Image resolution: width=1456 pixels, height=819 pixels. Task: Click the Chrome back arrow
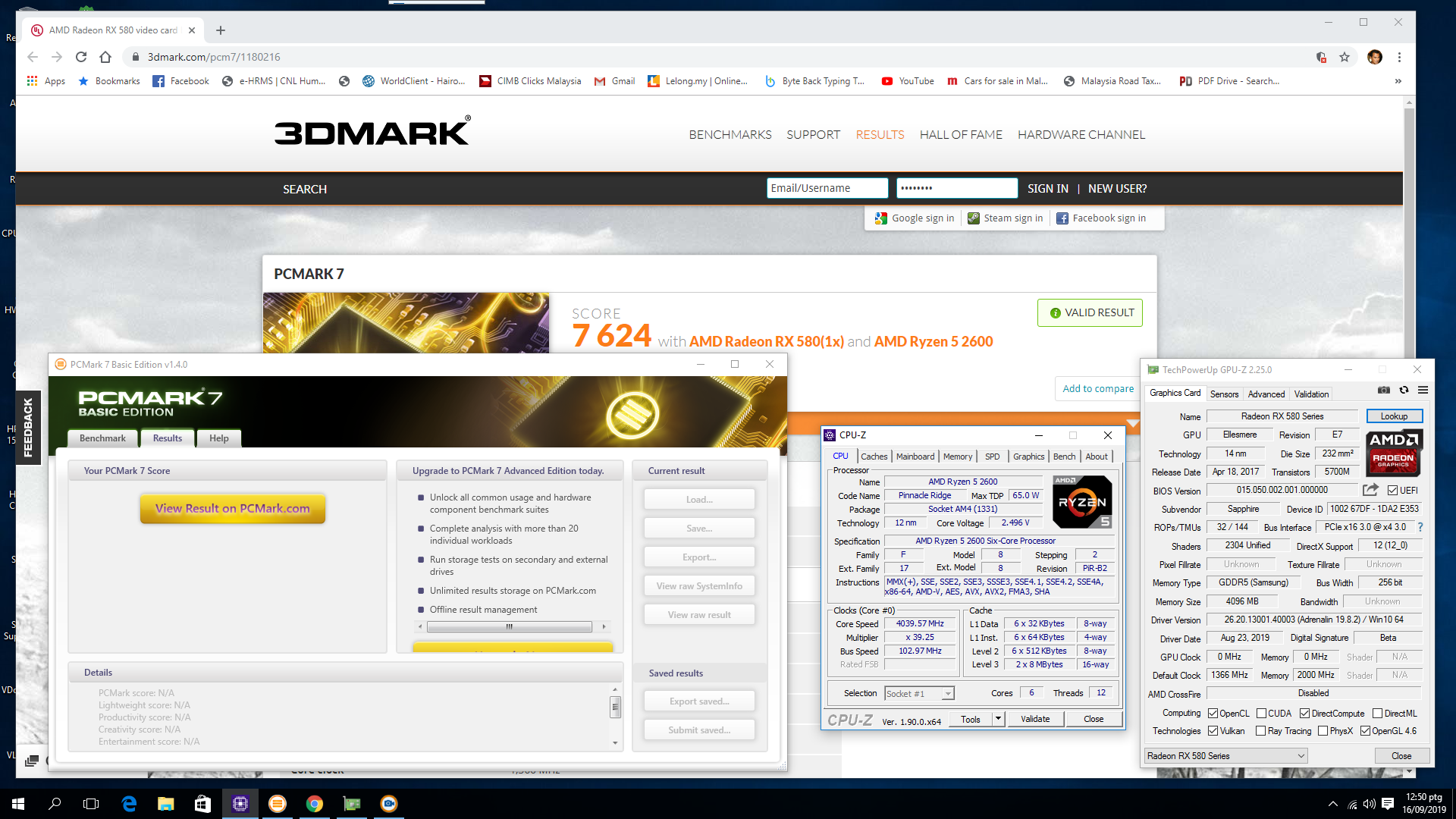point(33,57)
